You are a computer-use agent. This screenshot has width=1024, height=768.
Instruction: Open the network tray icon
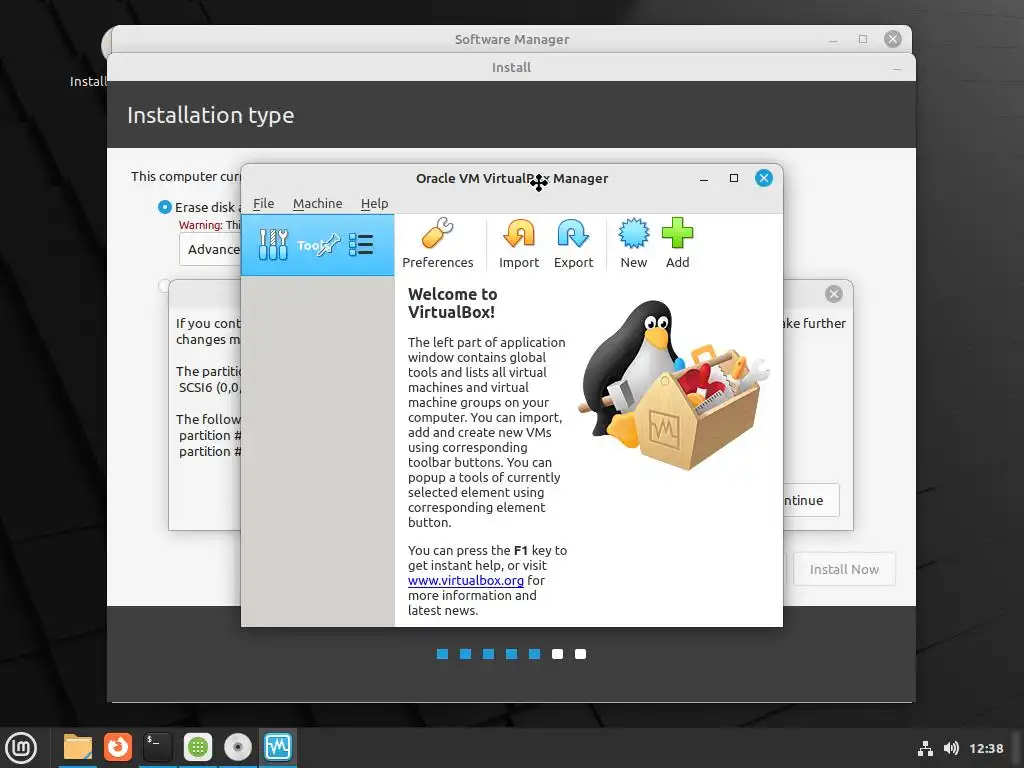925,748
